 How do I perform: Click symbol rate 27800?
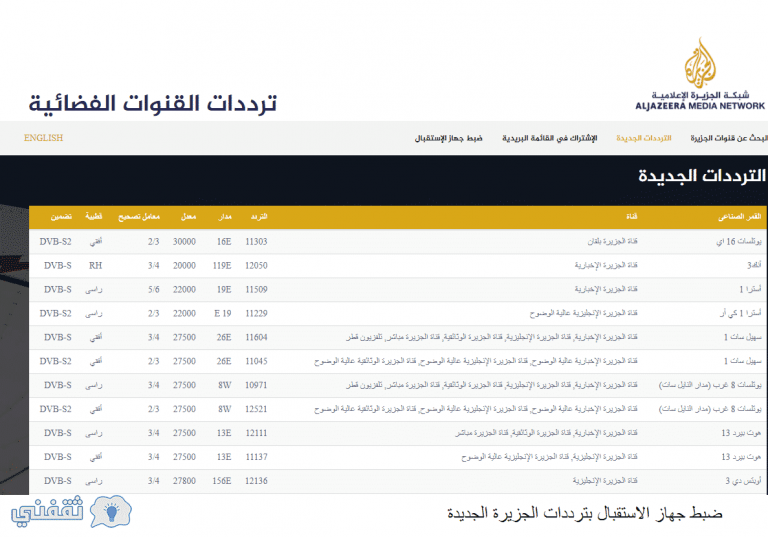click(x=184, y=481)
